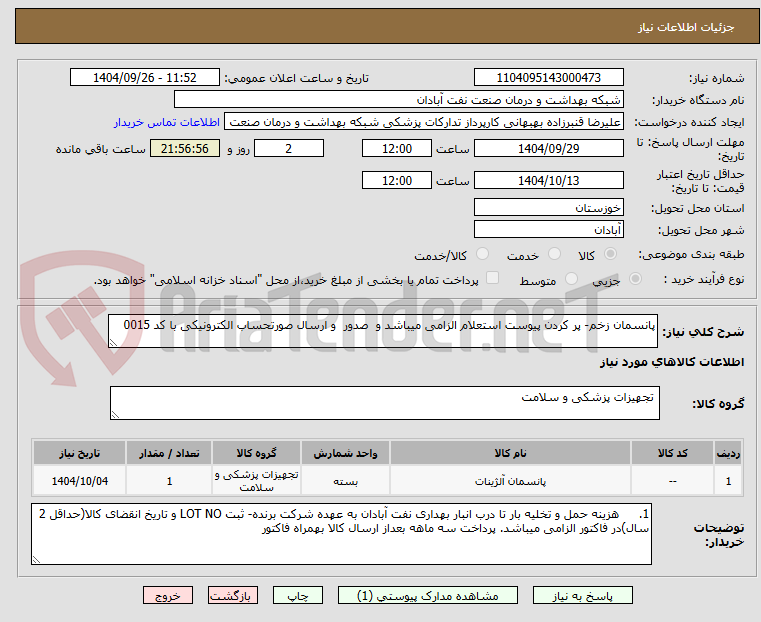Select the کالا radio button

pos(611,254)
